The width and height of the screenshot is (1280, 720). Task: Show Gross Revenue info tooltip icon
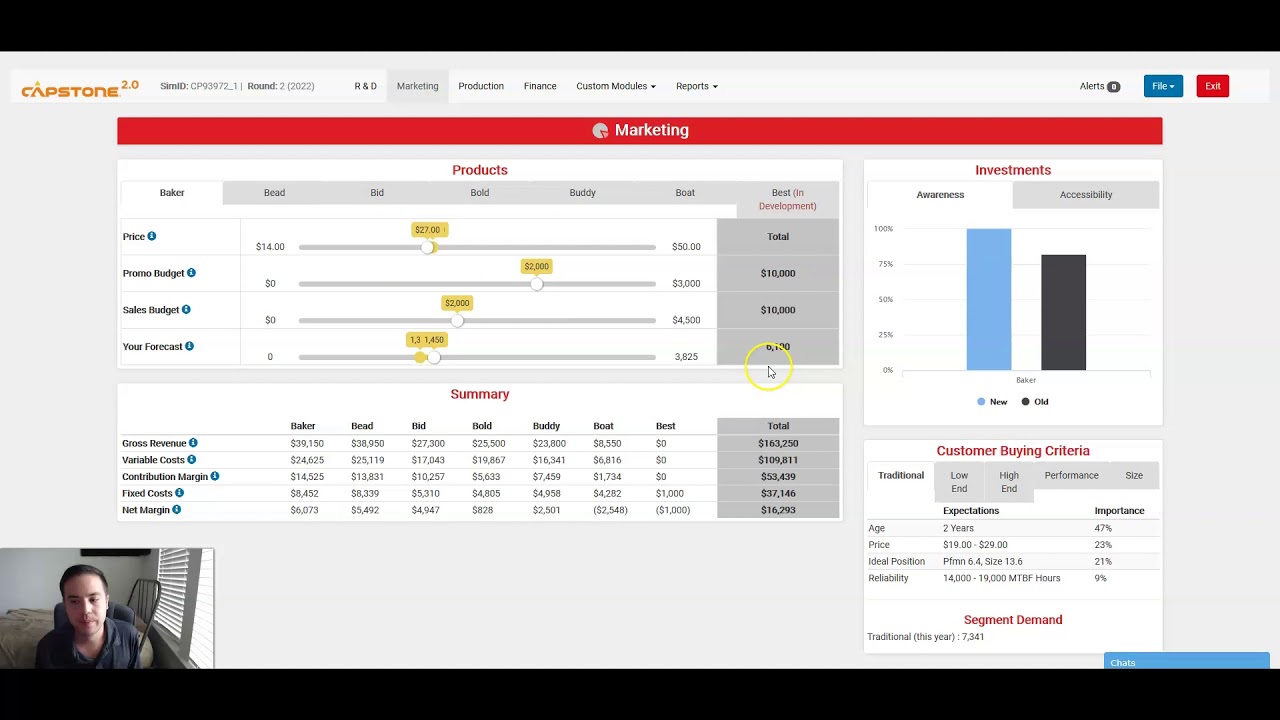click(193, 443)
